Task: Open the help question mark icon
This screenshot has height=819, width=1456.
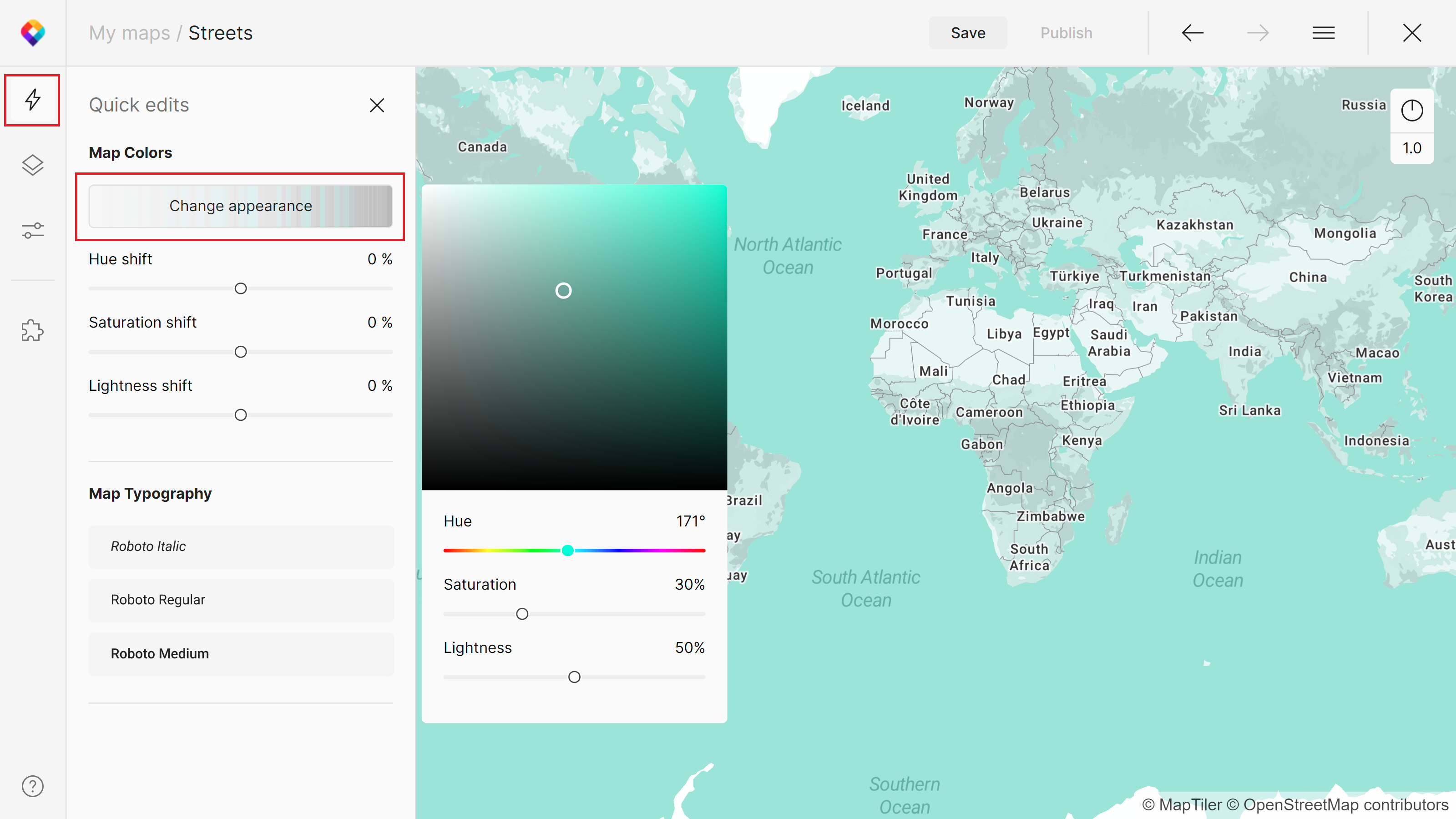Action: (x=33, y=786)
